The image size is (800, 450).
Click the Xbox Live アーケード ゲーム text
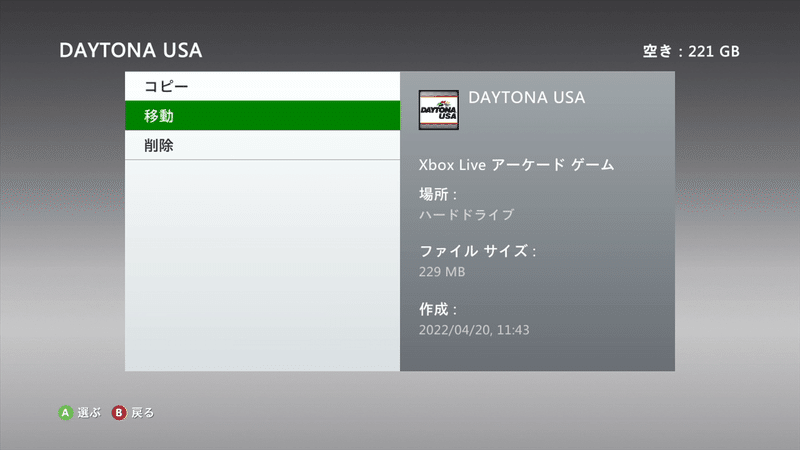click(x=516, y=165)
